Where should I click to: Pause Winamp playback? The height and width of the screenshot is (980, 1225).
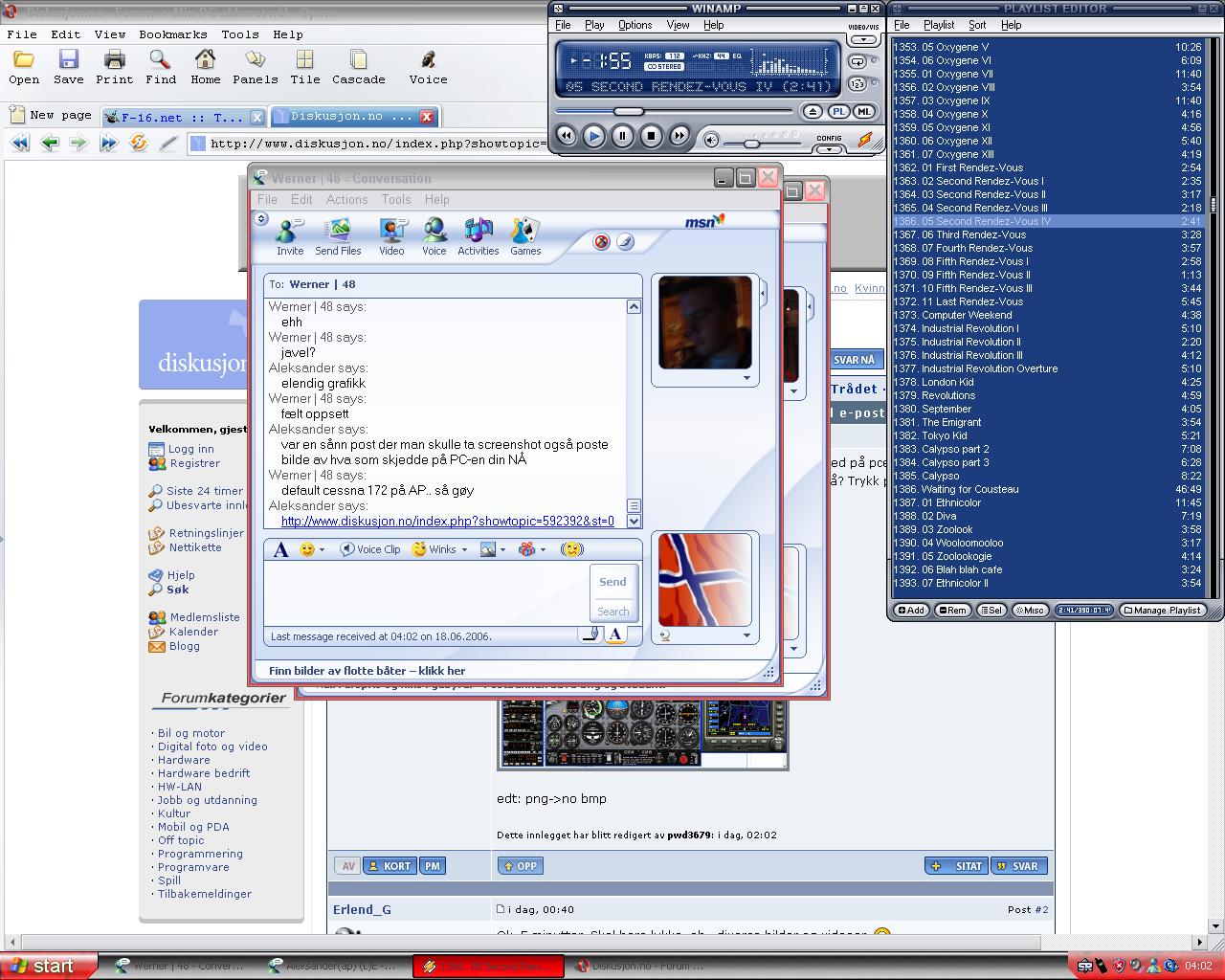(622, 137)
